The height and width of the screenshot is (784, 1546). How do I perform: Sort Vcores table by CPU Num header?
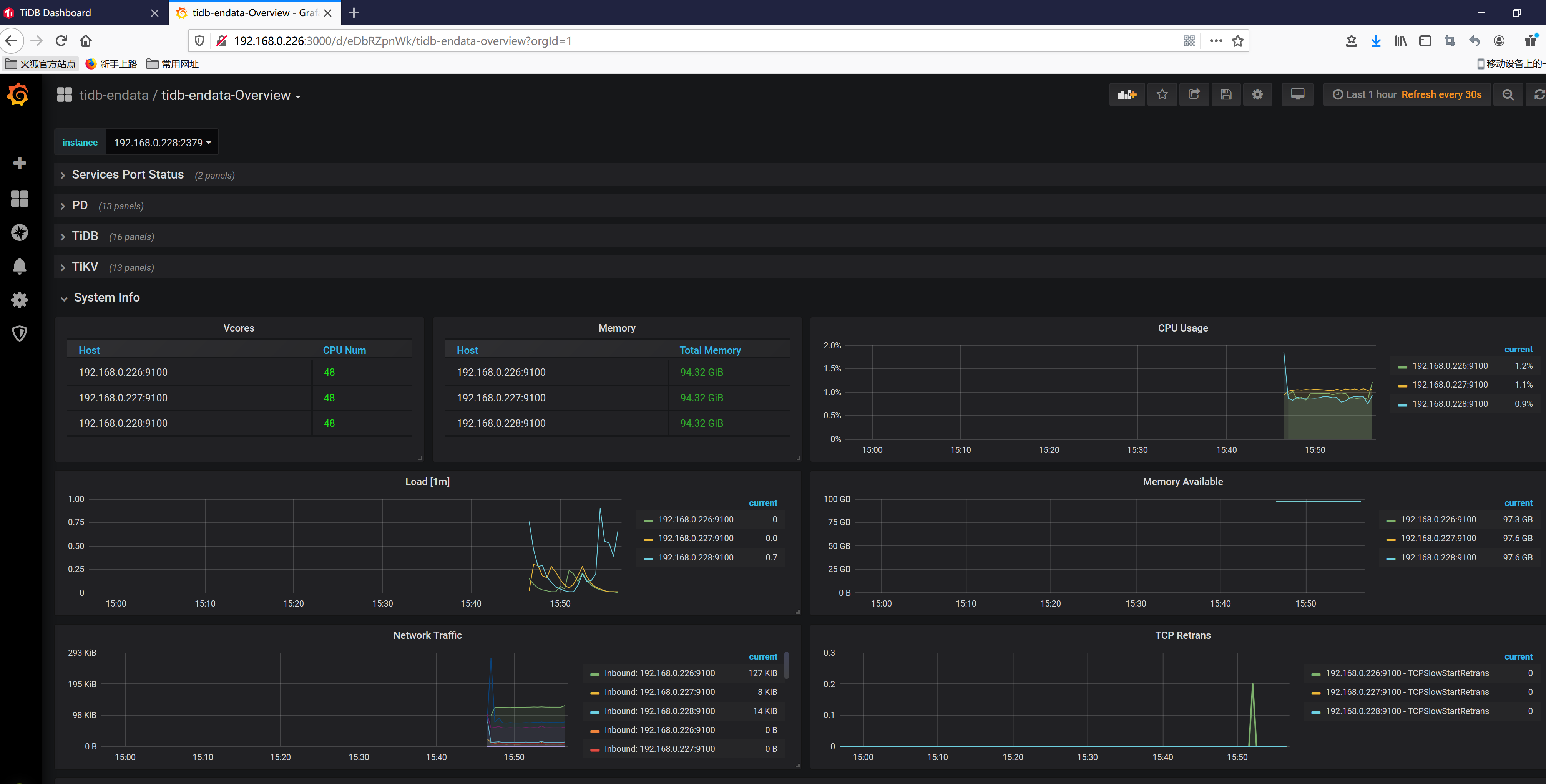pyautogui.click(x=344, y=350)
